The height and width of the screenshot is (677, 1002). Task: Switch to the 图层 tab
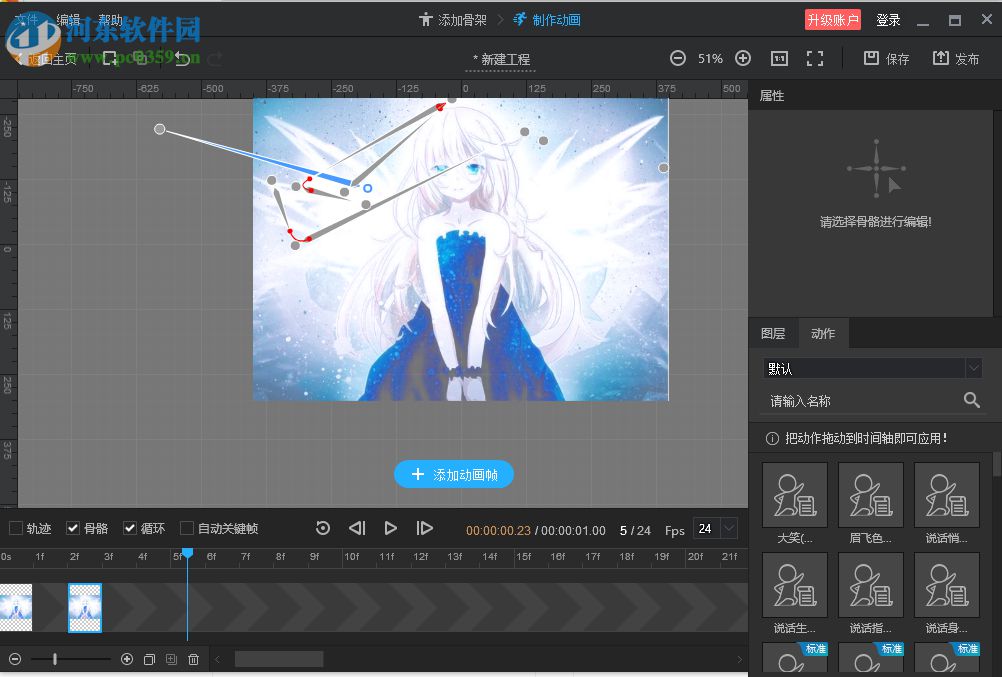pyautogui.click(x=773, y=334)
